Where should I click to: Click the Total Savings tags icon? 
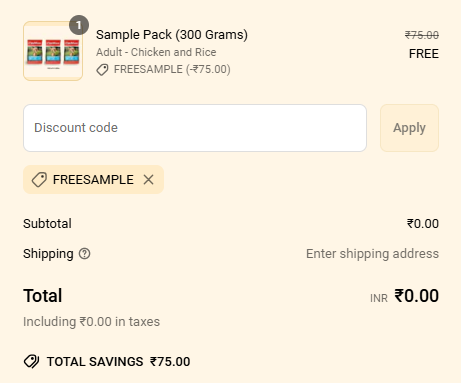pos(31,362)
